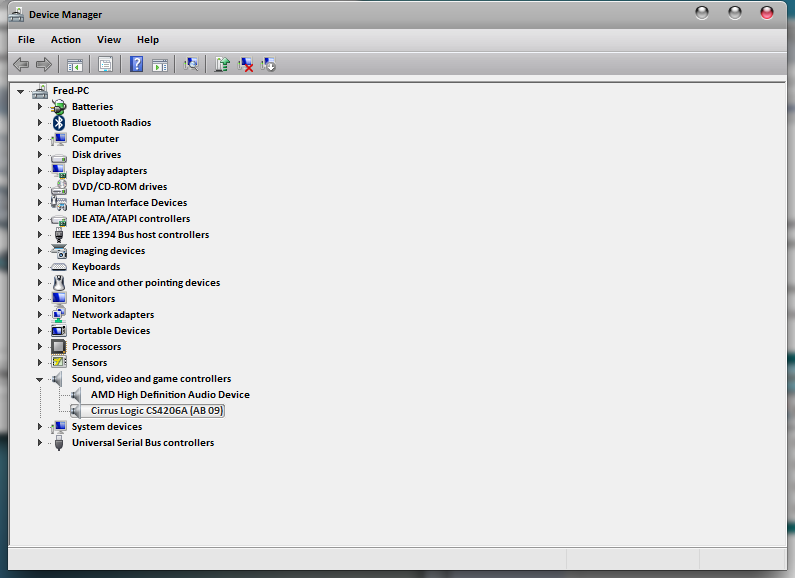
Task: Open the File menu
Action: pyautogui.click(x=26, y=40)
